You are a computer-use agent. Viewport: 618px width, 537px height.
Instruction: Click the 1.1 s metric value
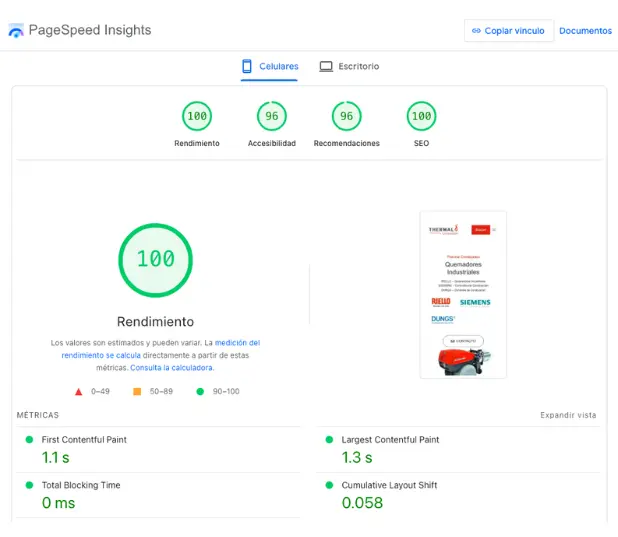pyautogui.click(x=56, y=458)
